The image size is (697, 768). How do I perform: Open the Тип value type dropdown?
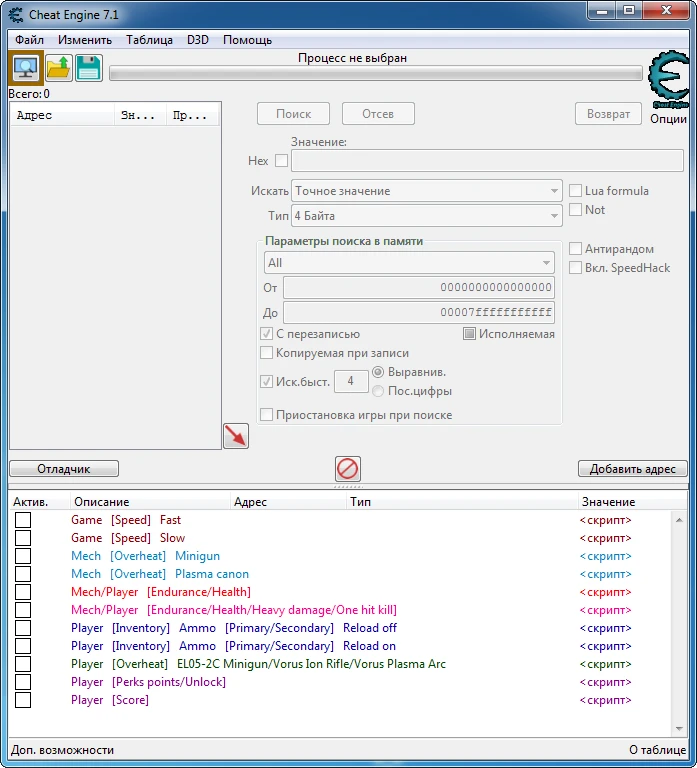click(427, 216)
